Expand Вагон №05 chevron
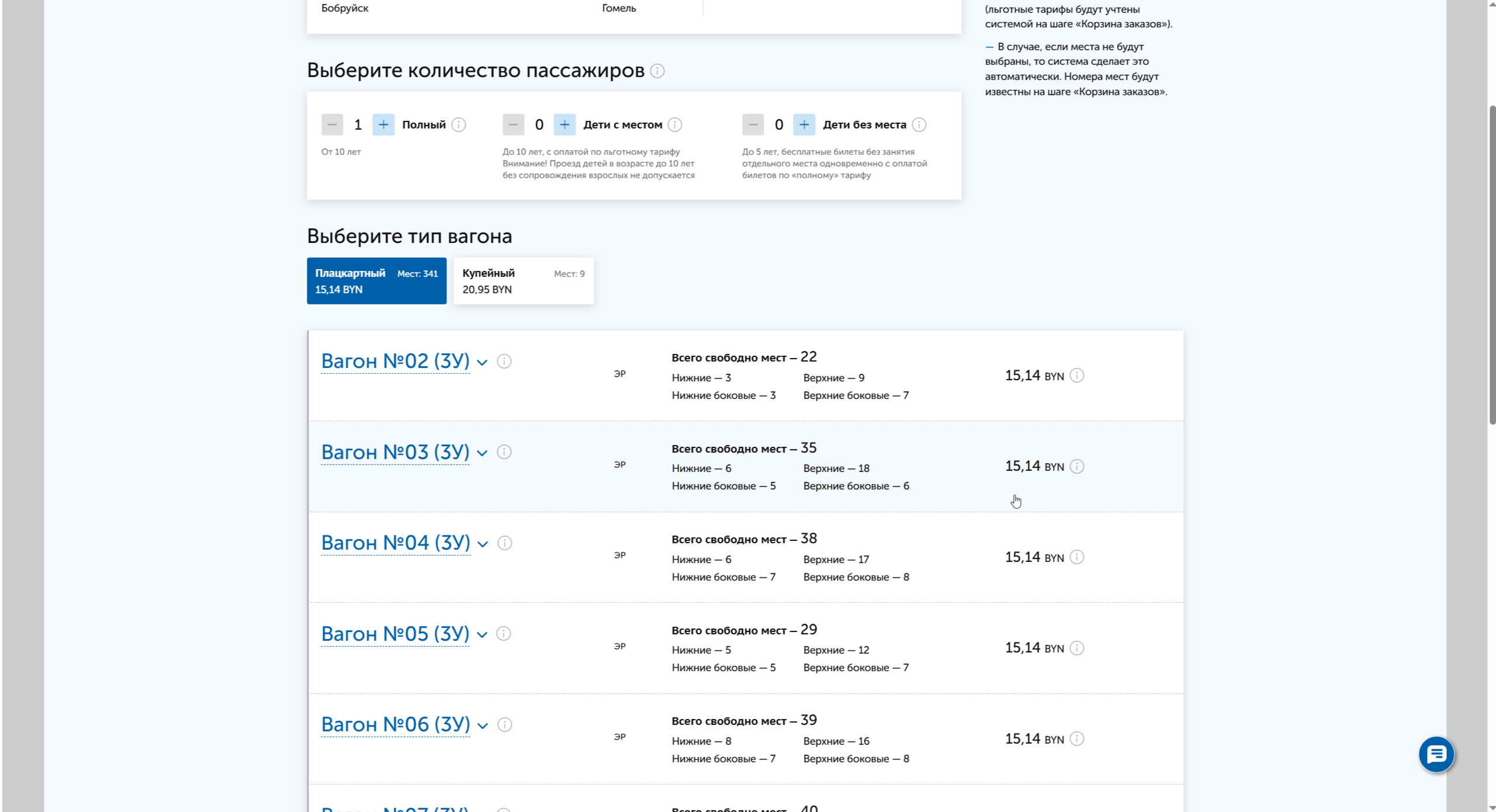The height and width of the screenshot is (812, 1496). coord(482,635)
